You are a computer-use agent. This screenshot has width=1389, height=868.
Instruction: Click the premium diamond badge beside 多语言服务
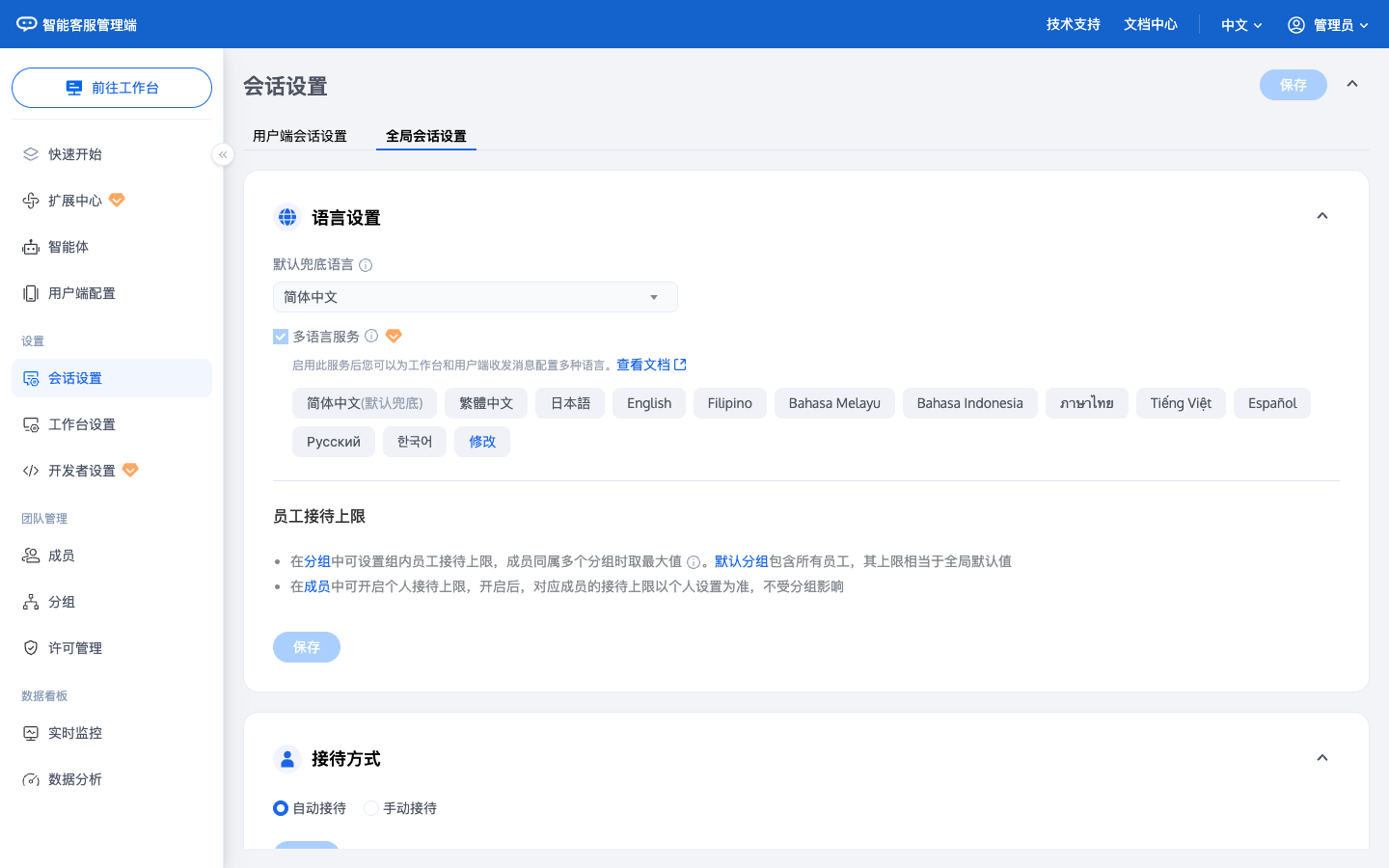pyautogui.click(x=394, y=336)
